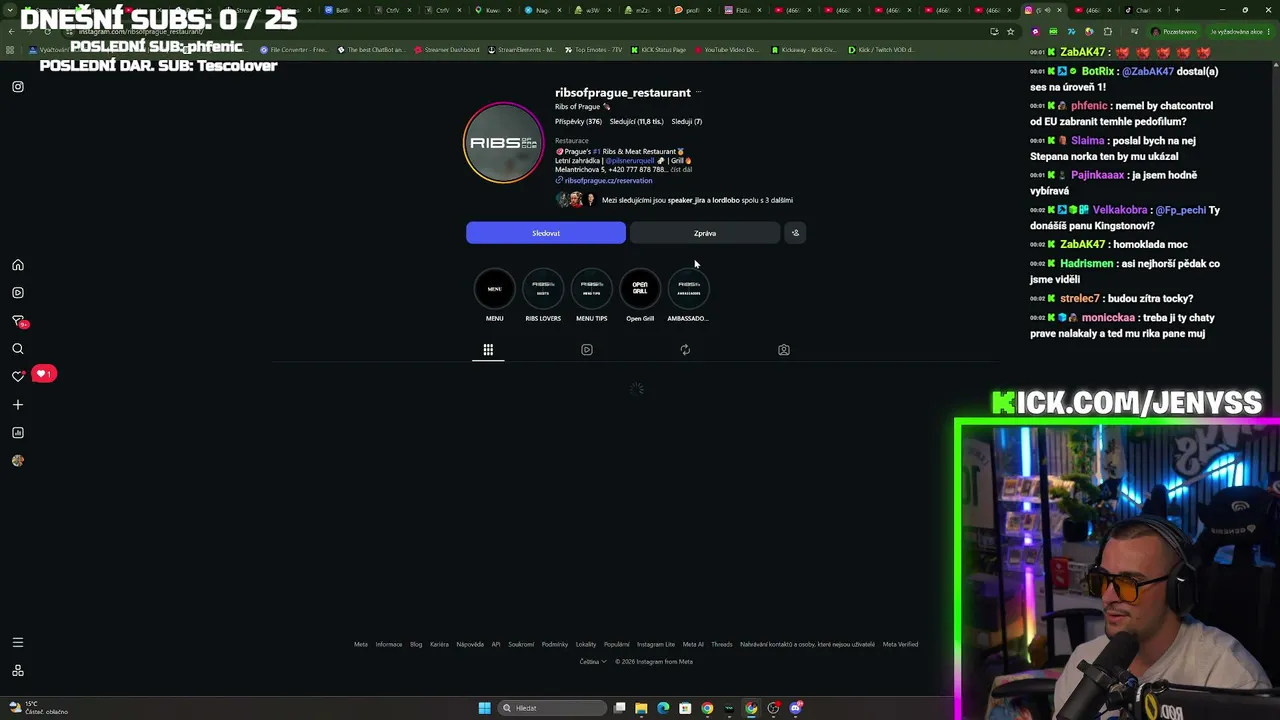
Task: View Příspěvky (376) posts count
Action: (x=578, y=122)
